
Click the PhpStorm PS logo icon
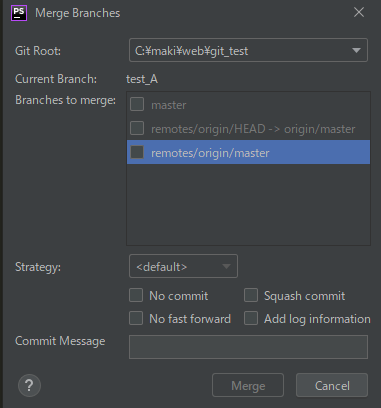(19, 13)
